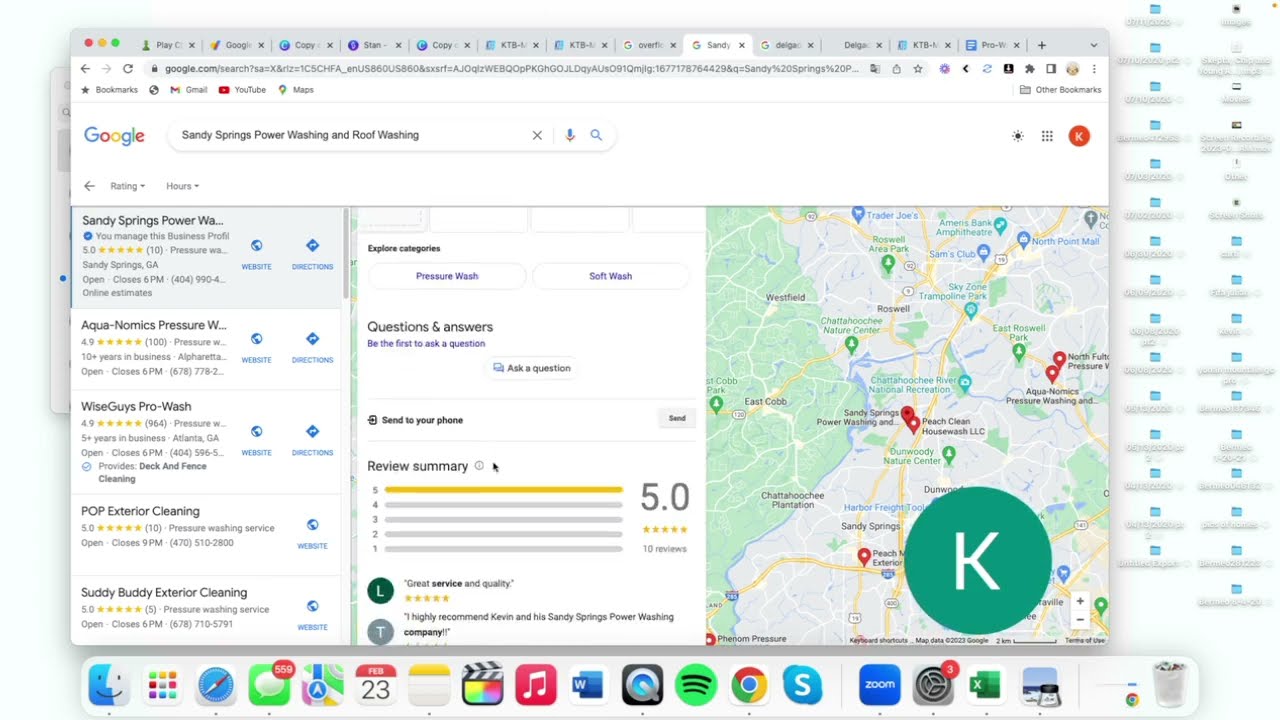Open the Rating filter dropdown
This screenshot has height=720, width=1280.
127,186
